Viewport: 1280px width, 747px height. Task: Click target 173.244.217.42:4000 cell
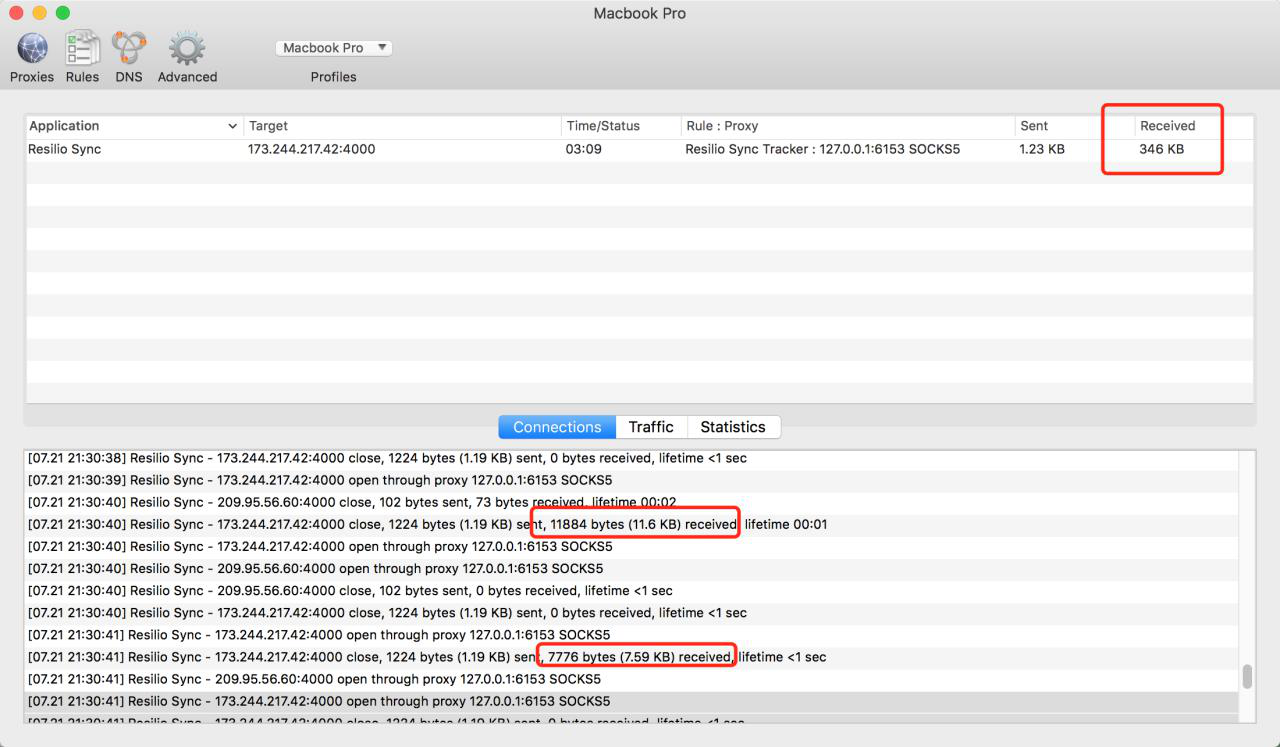312,150
